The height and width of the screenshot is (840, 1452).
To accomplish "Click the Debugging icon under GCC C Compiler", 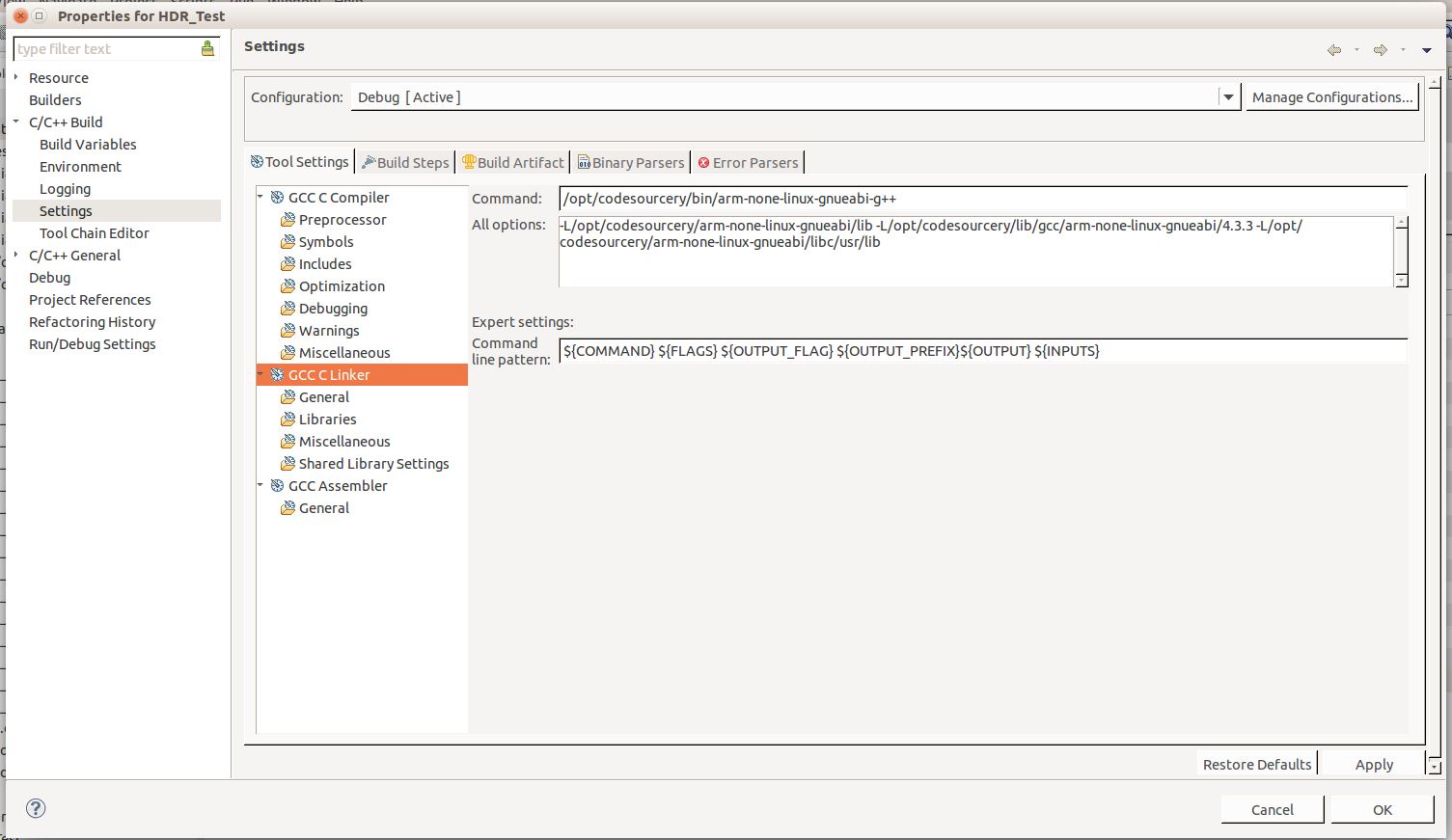I will coord(288,308).
